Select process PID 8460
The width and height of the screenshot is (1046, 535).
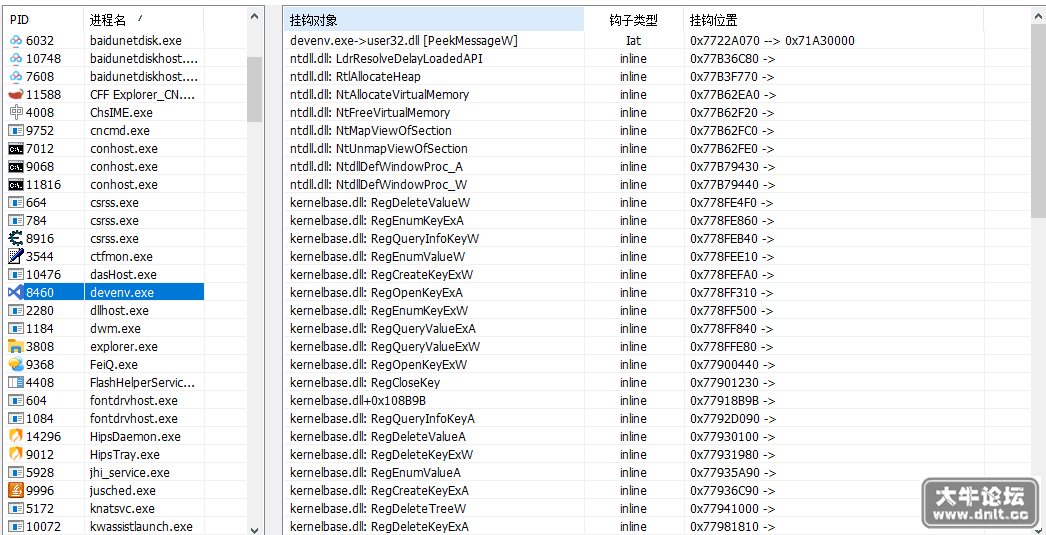pyautogui.click(x=40, y=293)
